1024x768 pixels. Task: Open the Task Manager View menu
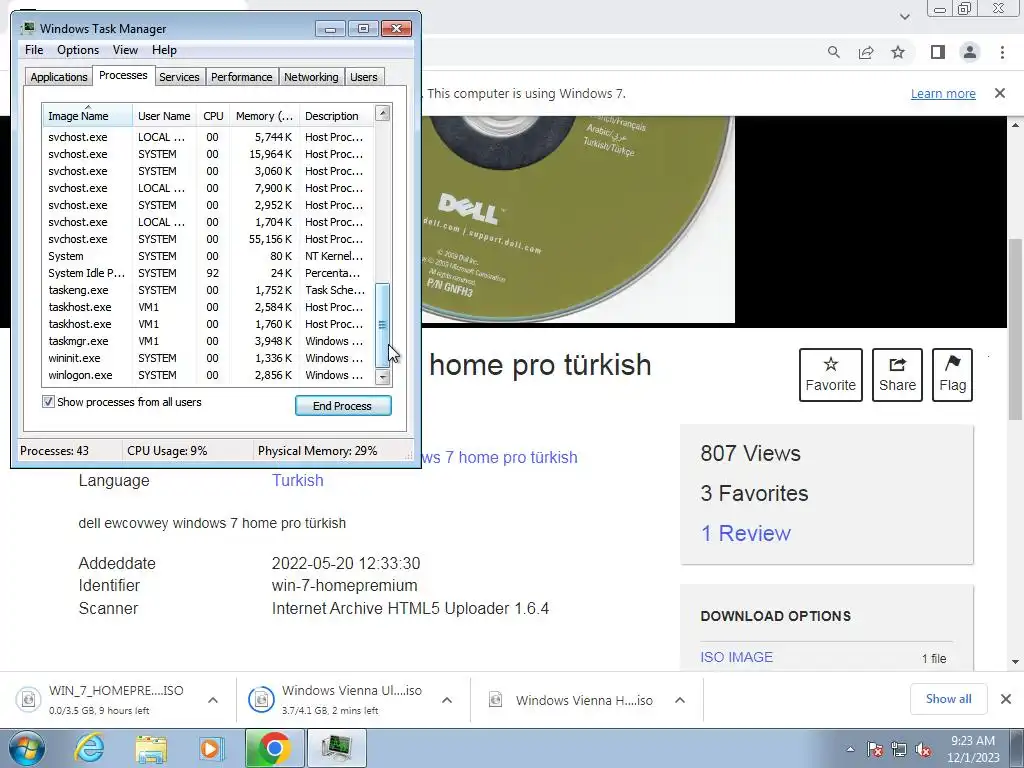[x=125, y=50]
